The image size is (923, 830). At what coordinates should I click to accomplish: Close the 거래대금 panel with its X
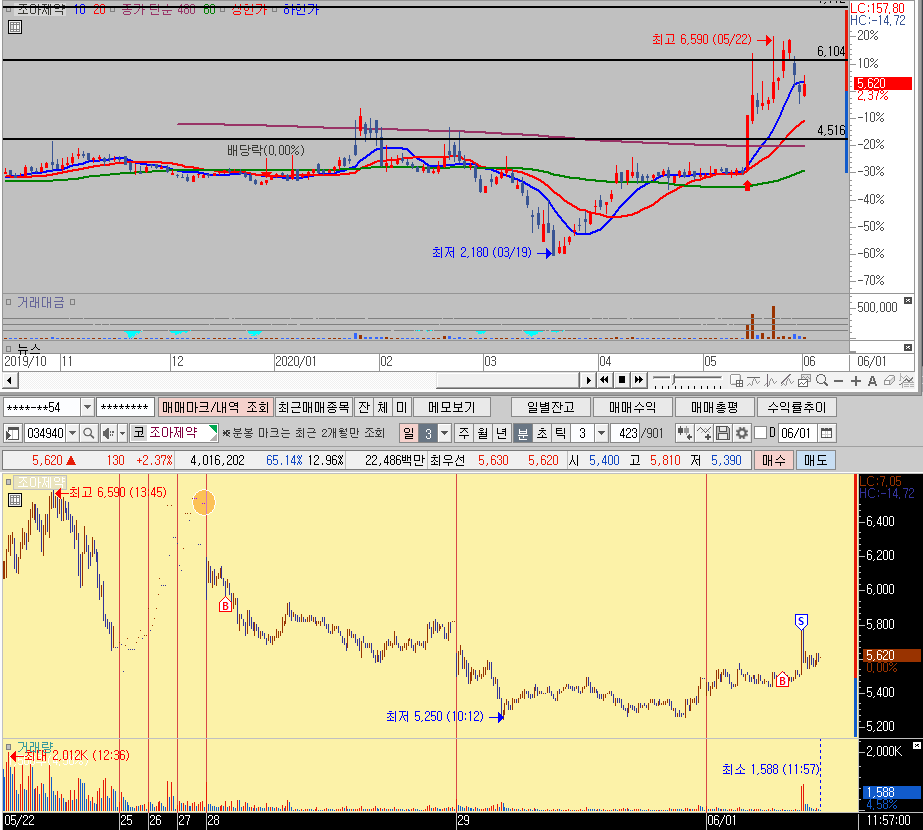(908, 300)
